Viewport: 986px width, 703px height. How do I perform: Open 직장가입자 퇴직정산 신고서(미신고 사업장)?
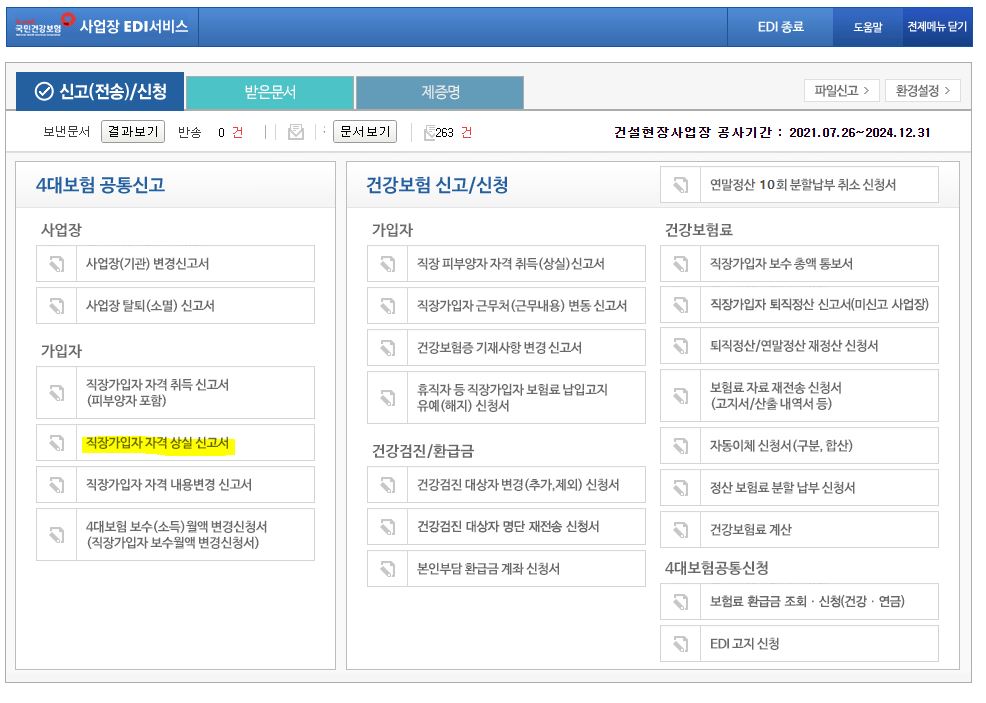click(x=799, y=305)
